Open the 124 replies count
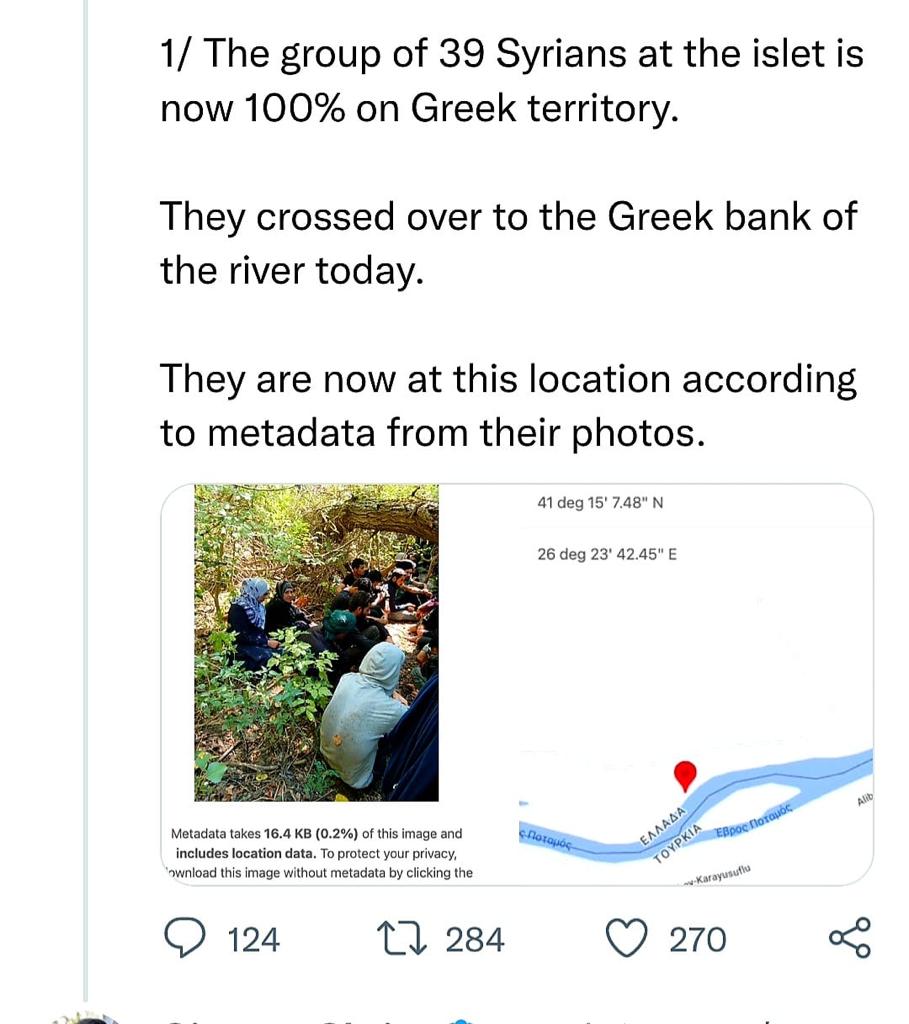Screen dimensions: 909x1024 point(254,940)
